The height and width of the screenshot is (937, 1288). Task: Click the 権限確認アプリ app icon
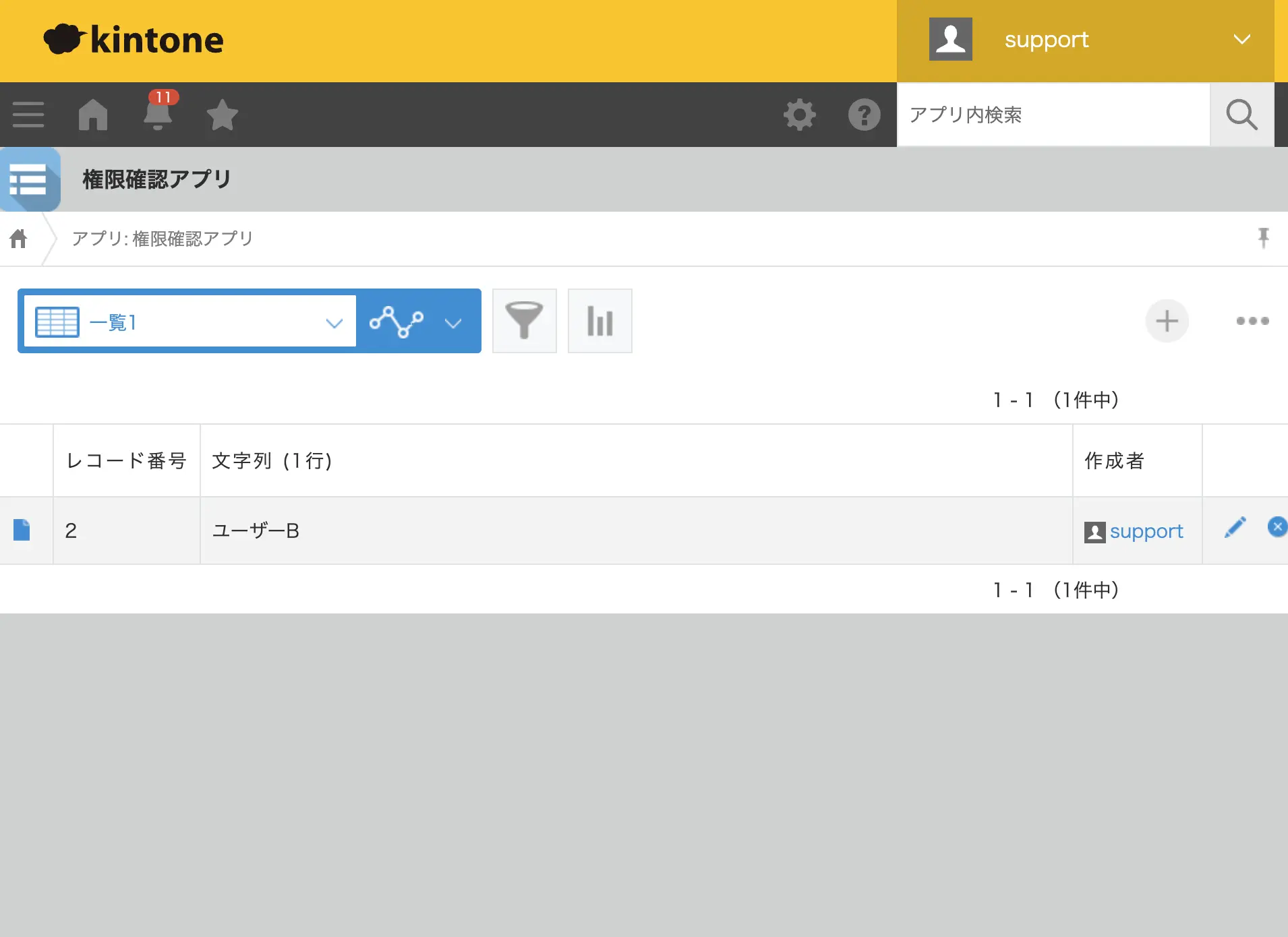pyautogui.click(x=30, y=179)
